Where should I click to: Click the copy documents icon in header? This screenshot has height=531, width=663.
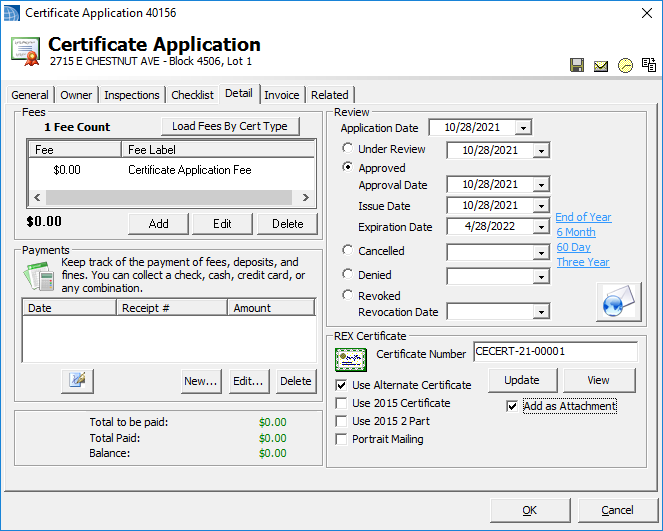pyautogui.click(x=649, y=65)
